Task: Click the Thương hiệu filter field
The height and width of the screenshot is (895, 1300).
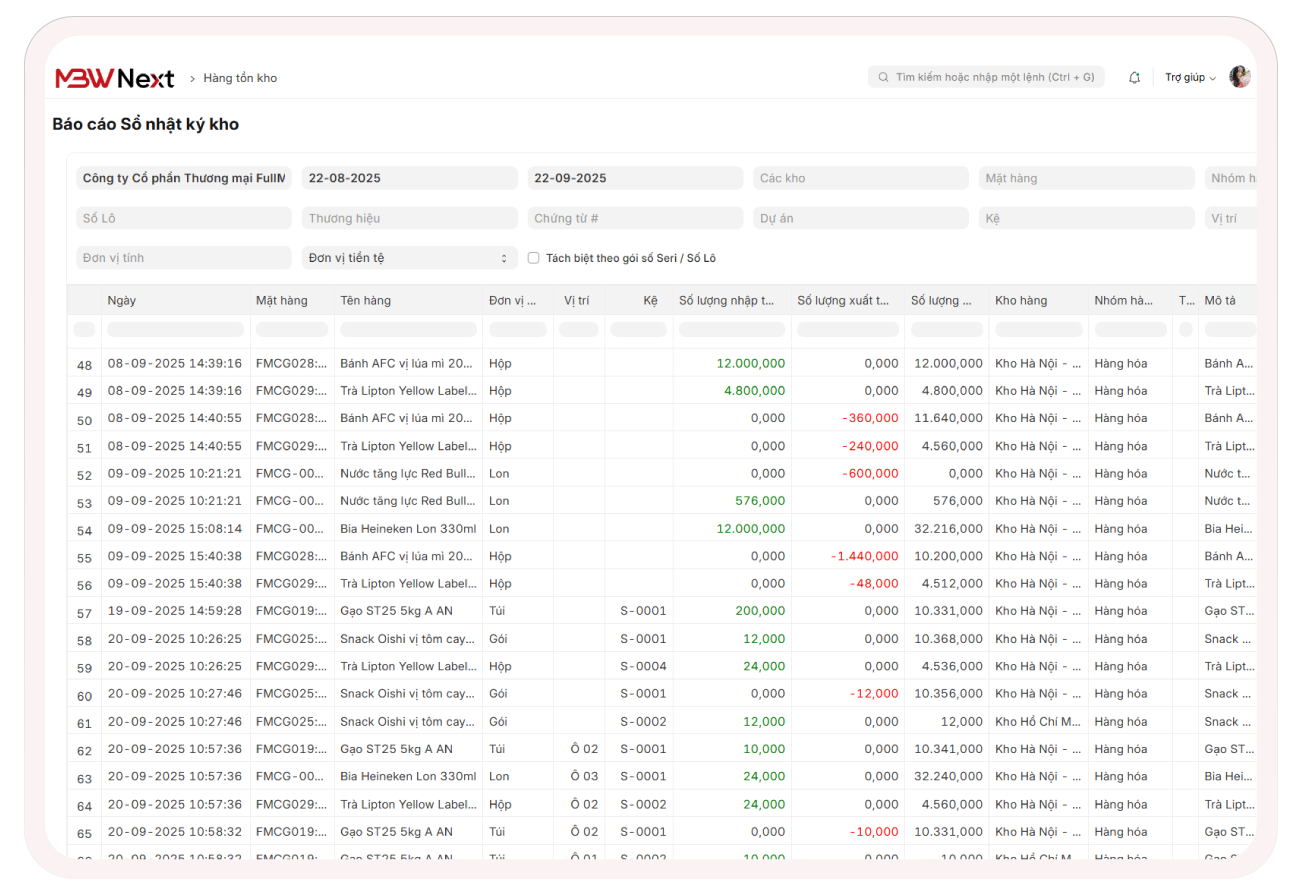Action: pyautogui.click(x=409, y=218)
